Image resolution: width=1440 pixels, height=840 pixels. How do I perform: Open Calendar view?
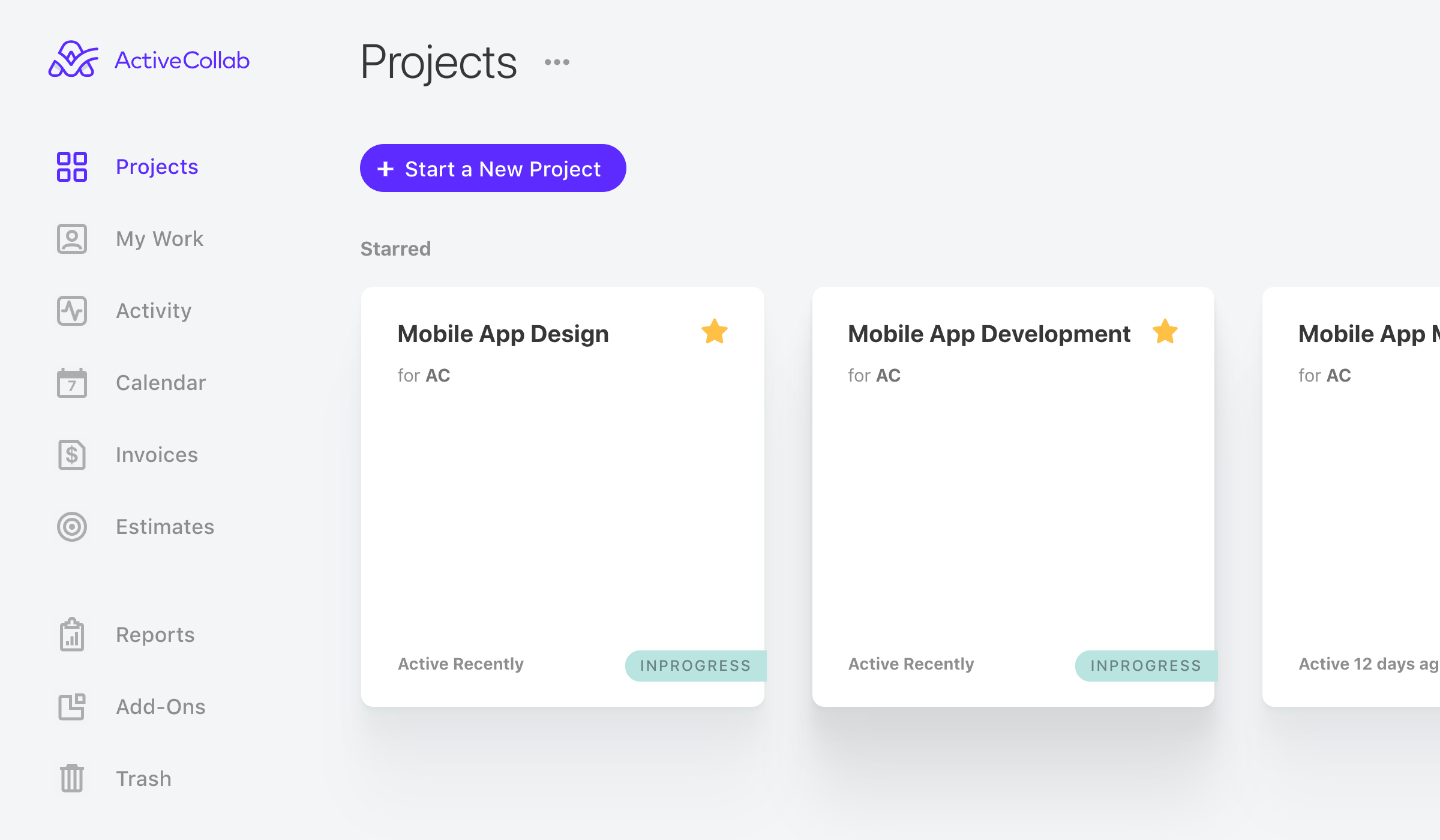(x=161, y=382)
